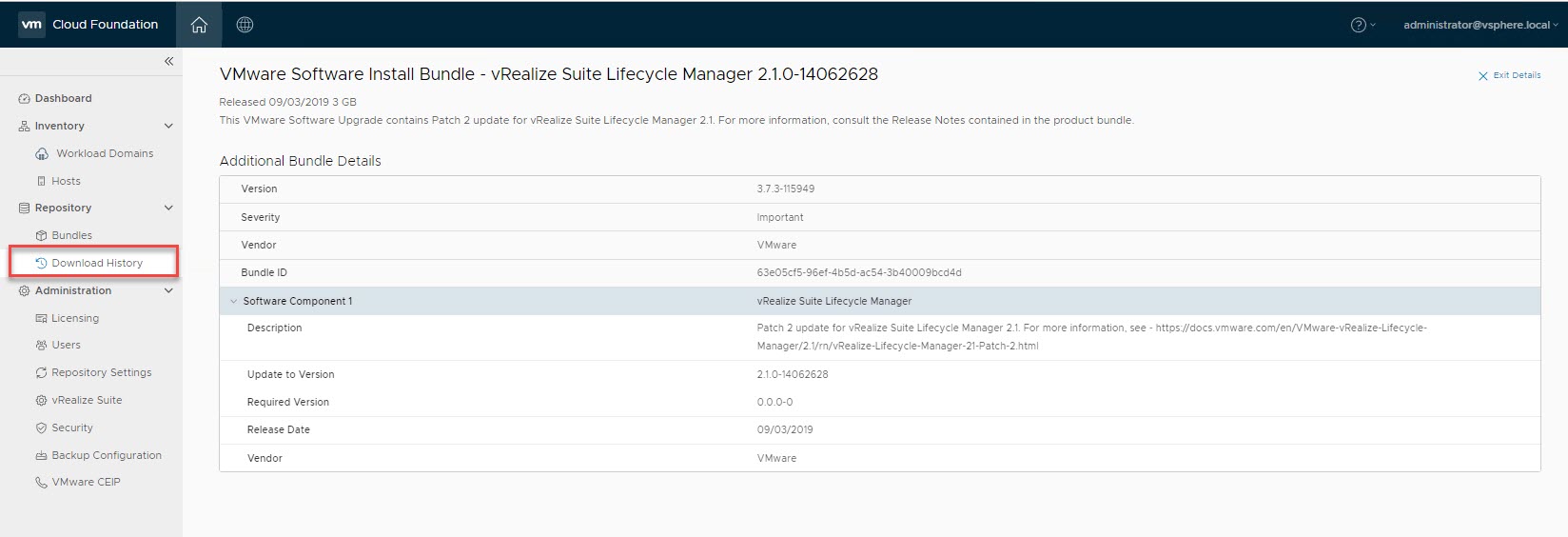The width and height of the screenshot is (1568, 537).
Task: Select VMware CEIP in sidebar
Action: pos(86,482)
